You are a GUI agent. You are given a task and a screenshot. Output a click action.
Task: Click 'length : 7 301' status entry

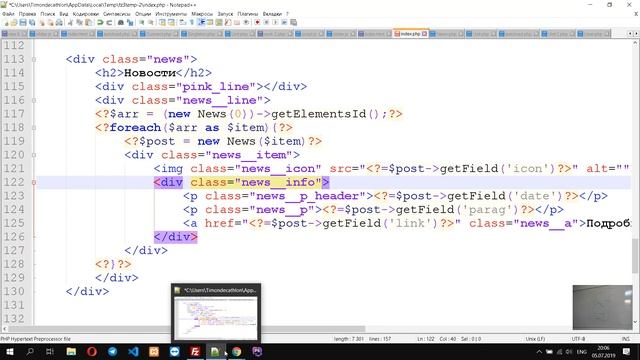349,339
